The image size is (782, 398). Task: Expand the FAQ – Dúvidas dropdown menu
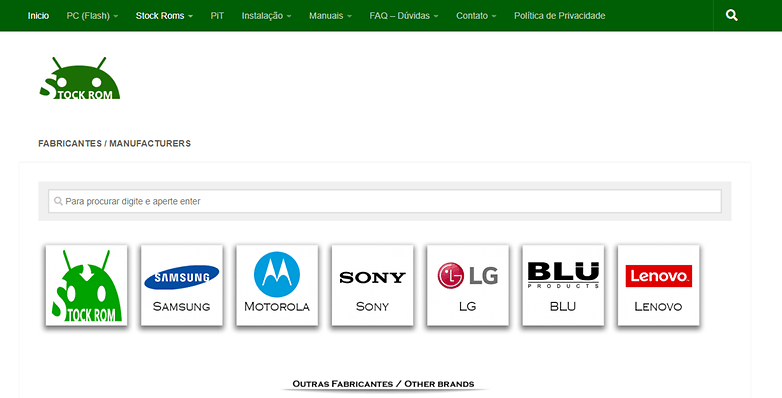pyautogui.click(x=404, y=15)
